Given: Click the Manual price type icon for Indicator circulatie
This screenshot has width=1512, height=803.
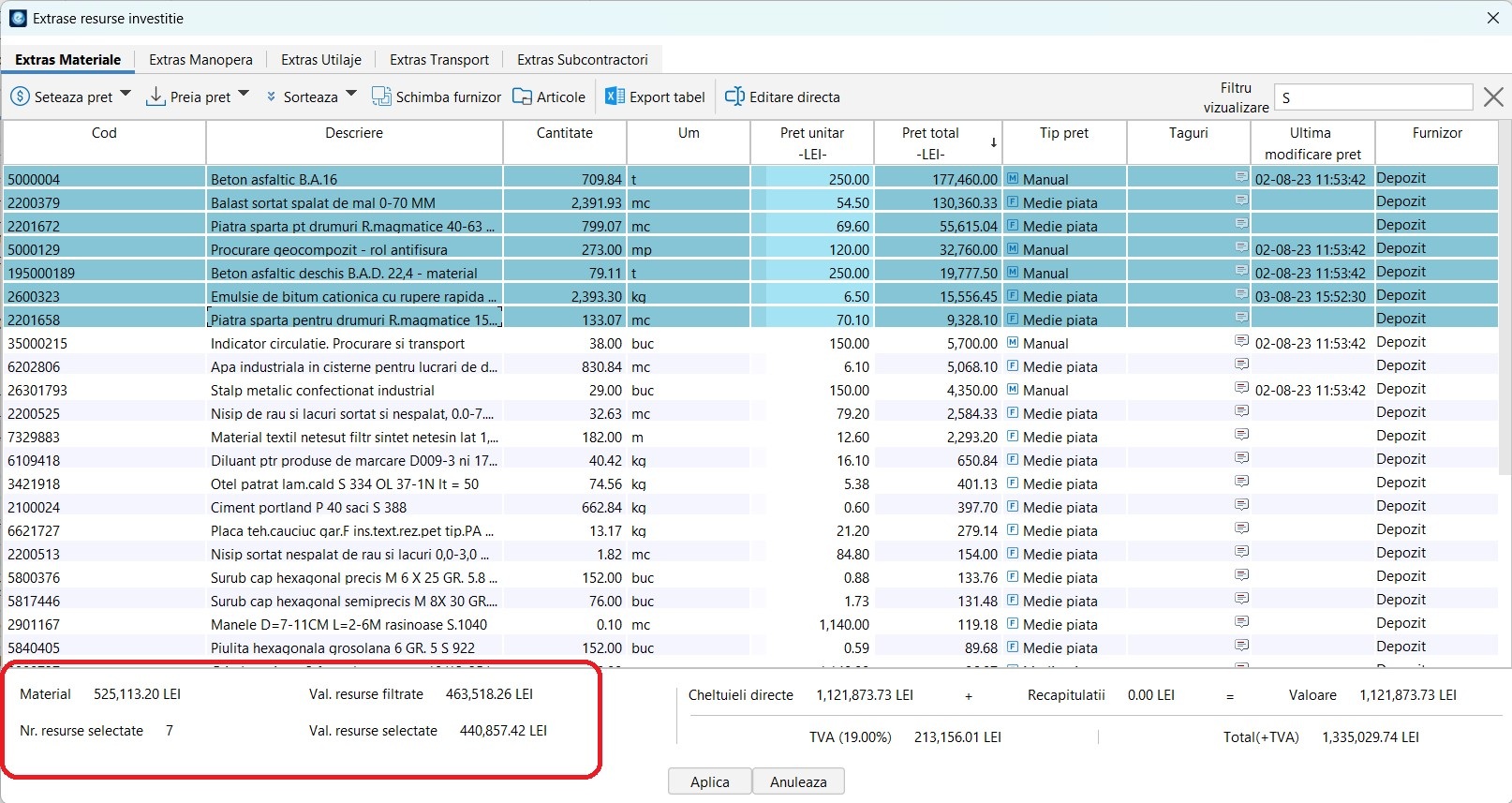Looking at the screenshot, I should [x=1013, y=343].
